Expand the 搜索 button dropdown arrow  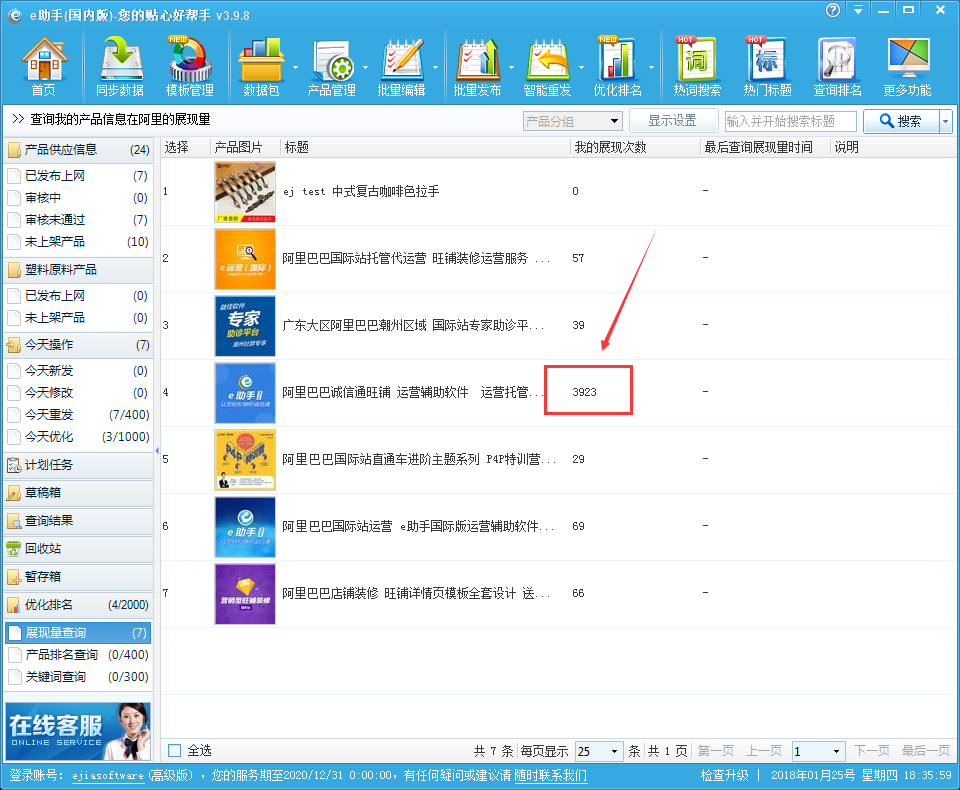[946, 121]
